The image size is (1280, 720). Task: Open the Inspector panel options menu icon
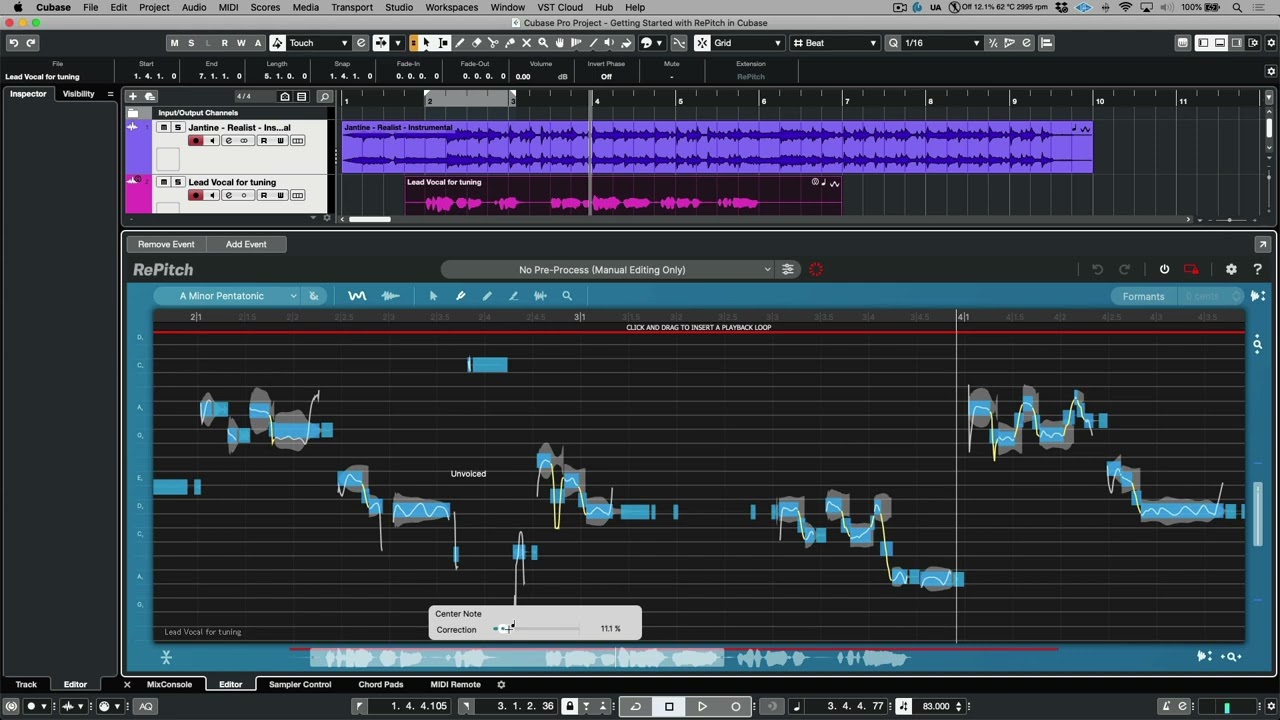tap(110, 94)
